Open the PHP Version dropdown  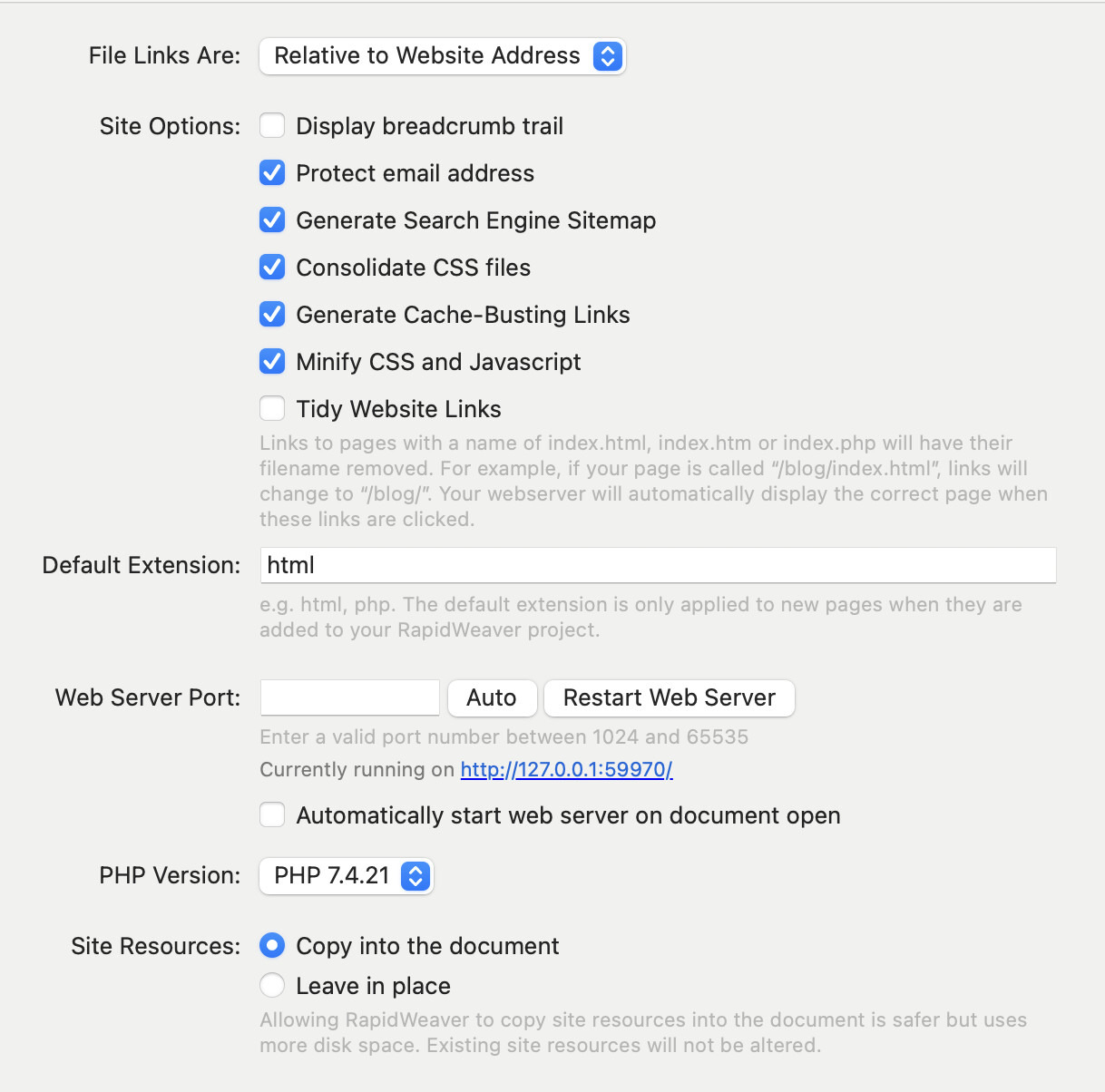346,875
